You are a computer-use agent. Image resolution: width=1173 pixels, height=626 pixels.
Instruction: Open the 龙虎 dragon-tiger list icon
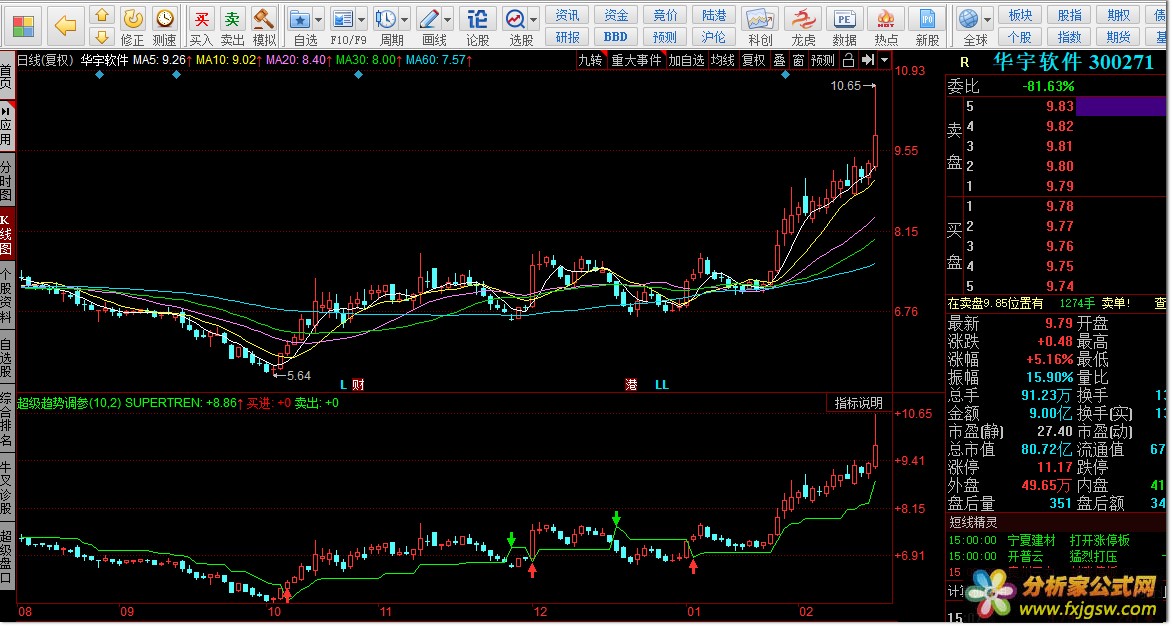pos(803,19)
